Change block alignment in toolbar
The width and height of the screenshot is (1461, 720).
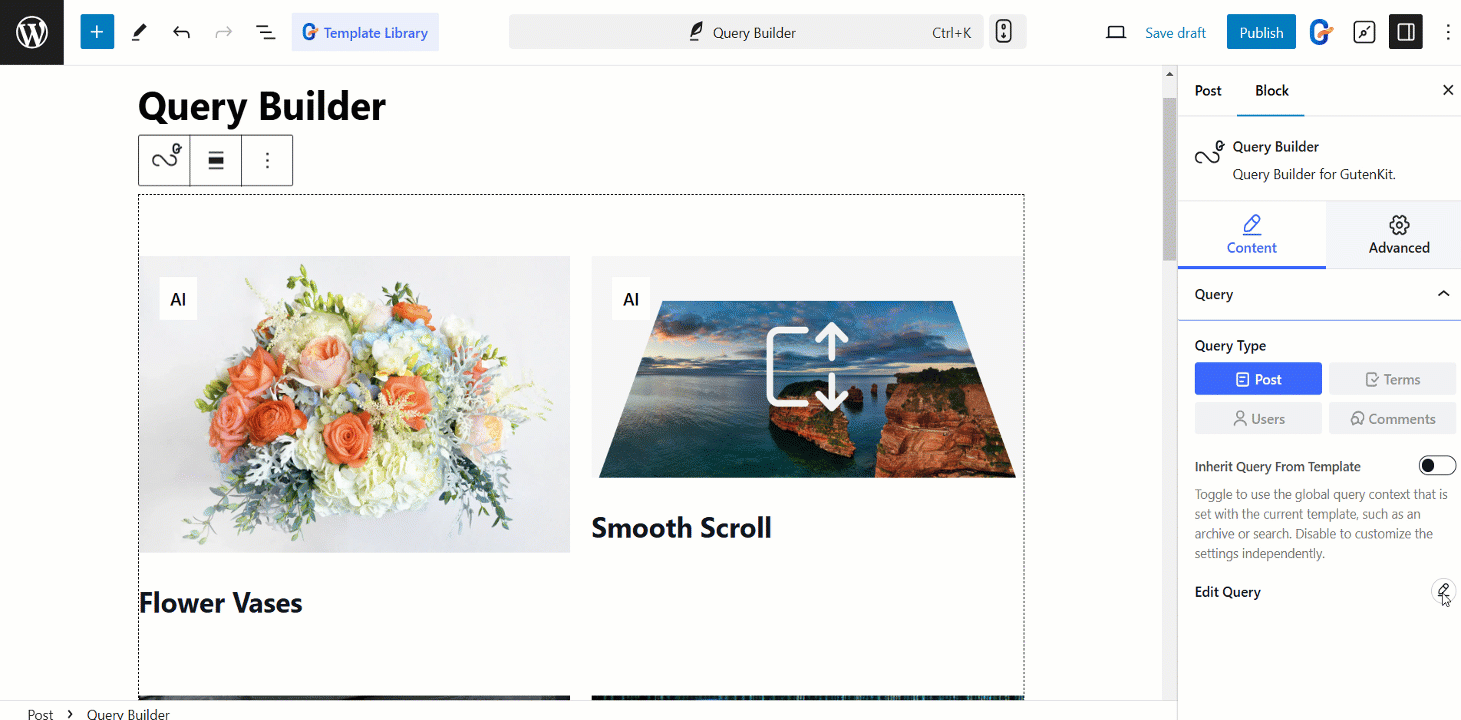(x=215, y=160)
